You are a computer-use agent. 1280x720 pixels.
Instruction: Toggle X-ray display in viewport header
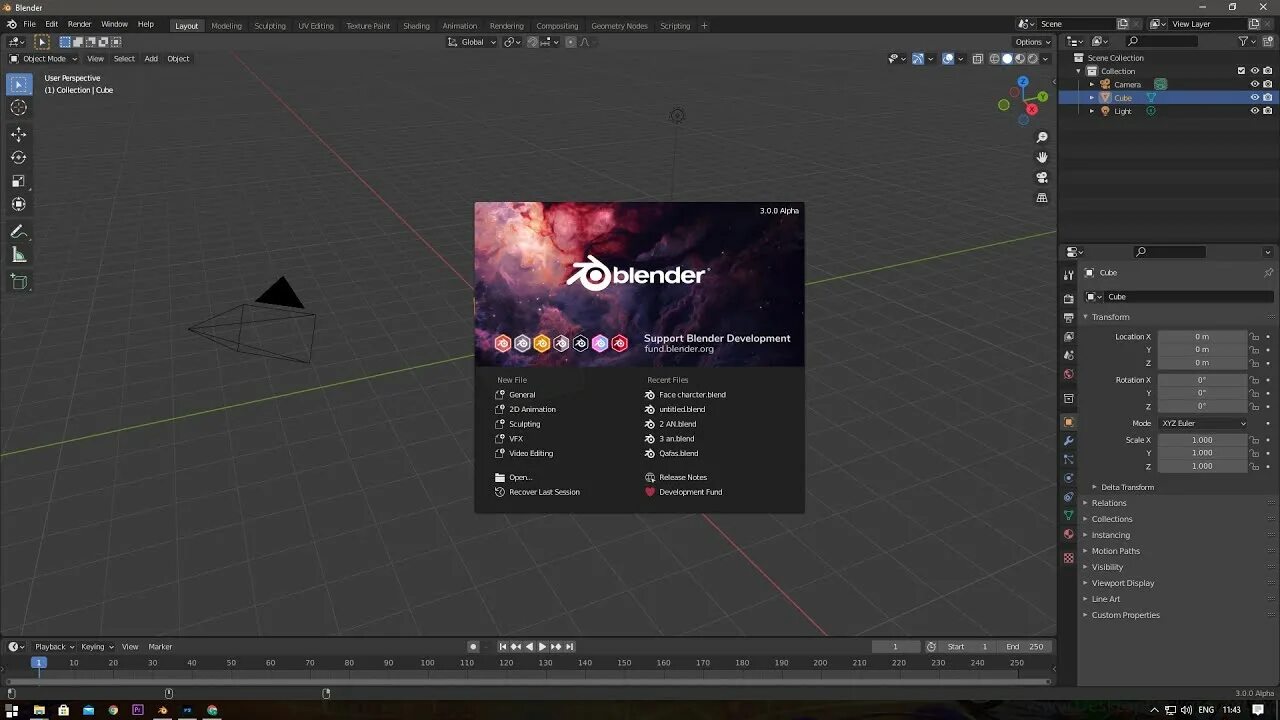(978, 59)
